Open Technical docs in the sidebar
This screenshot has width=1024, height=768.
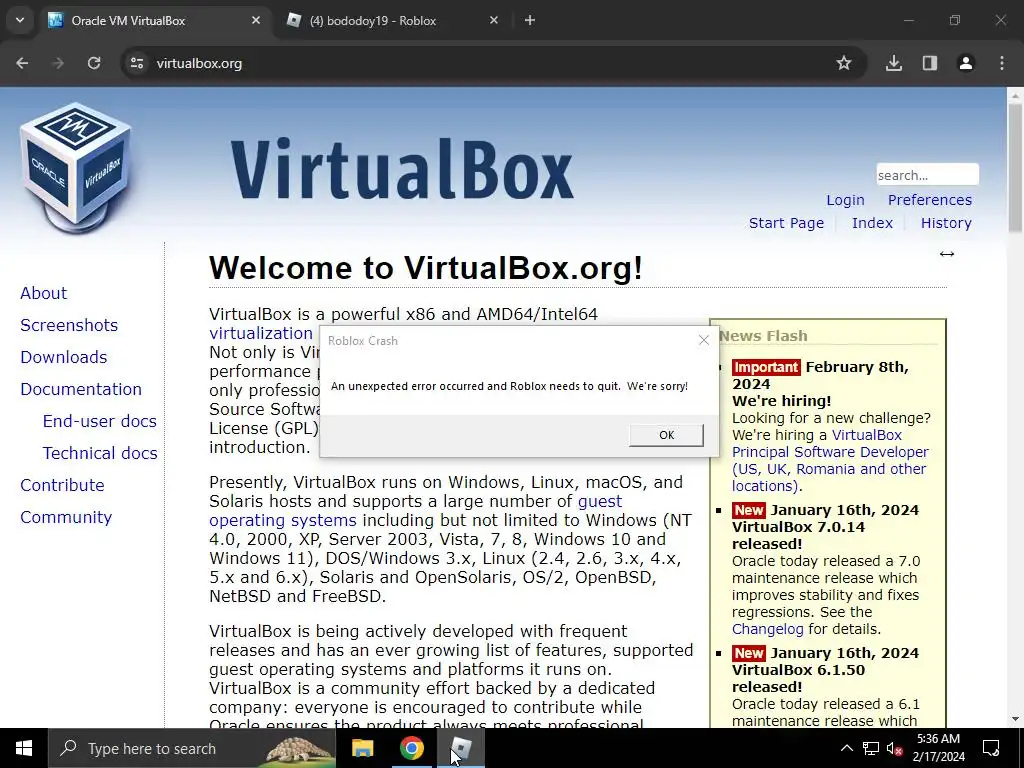[x=100, y=453]
